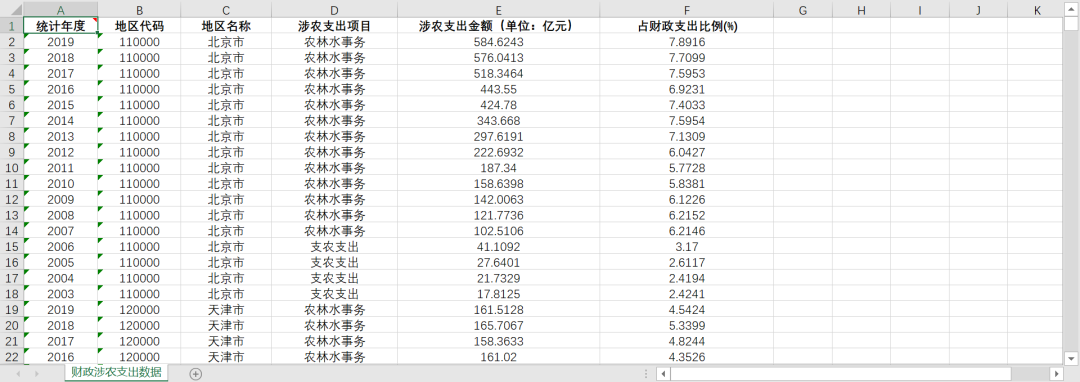Select the 天津市 cell in row 19
This screenshot has width=1080, height=382.
[x=226, y=310]
